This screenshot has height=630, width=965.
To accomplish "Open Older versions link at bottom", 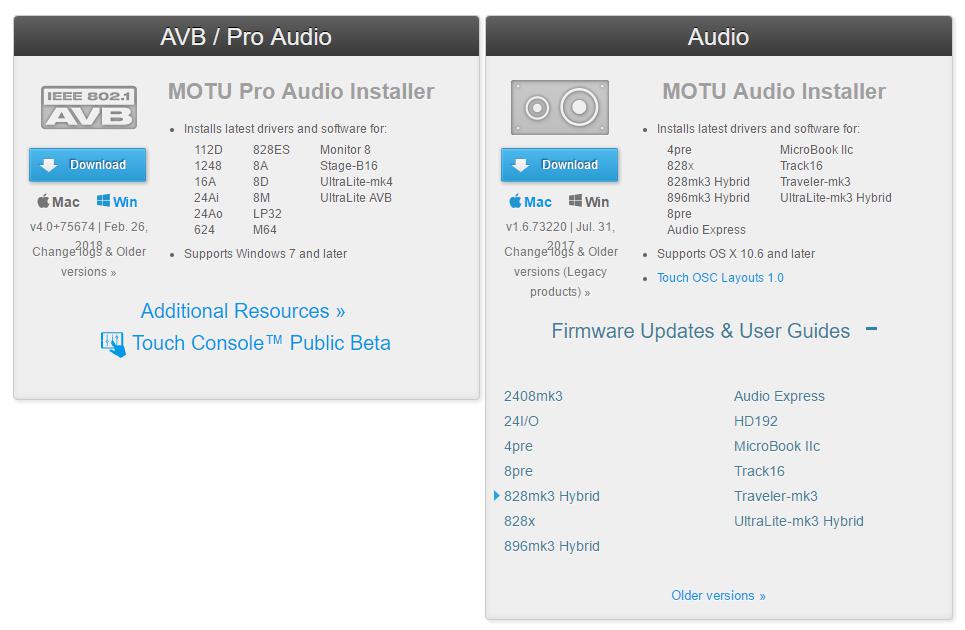I will click(x=718, y=596).
